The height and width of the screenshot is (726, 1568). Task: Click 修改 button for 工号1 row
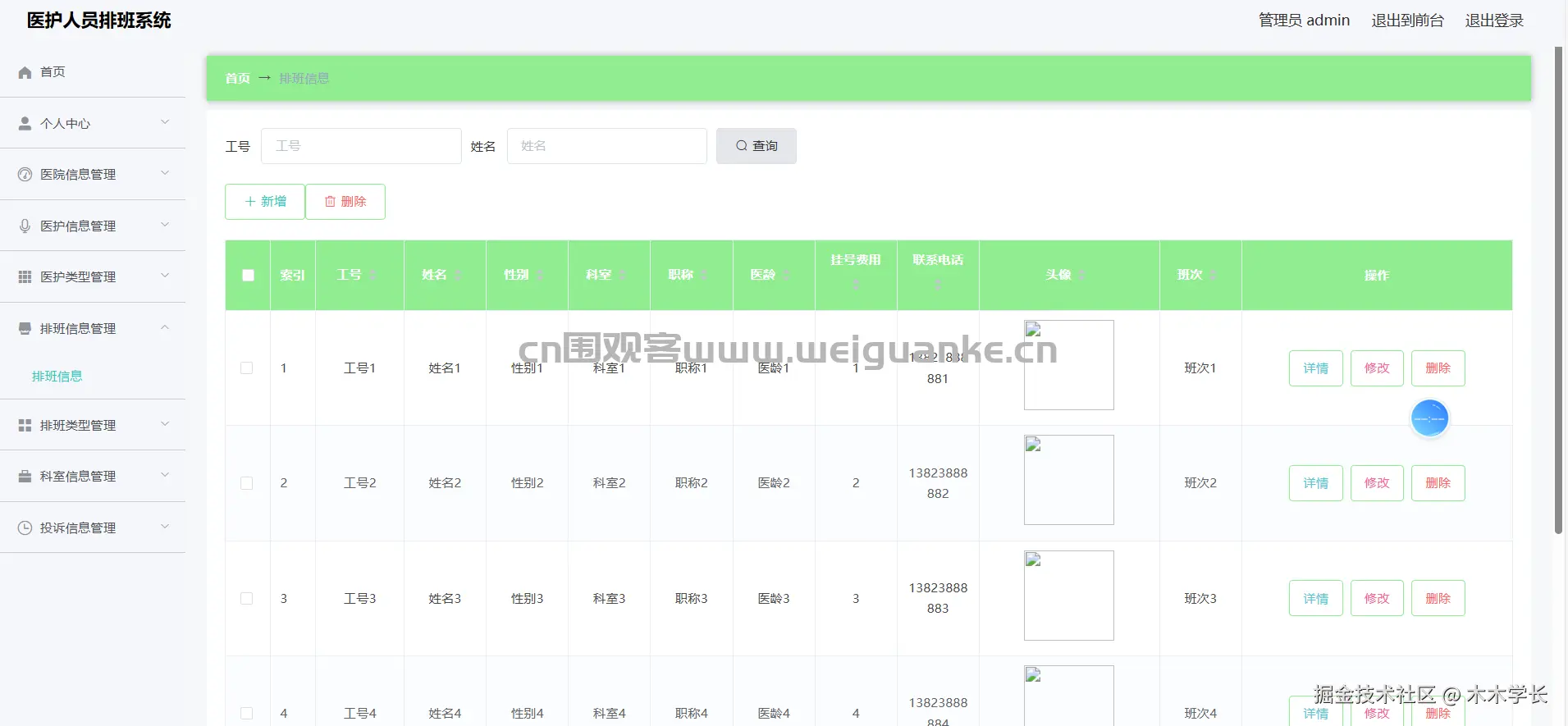[1377, 368]
